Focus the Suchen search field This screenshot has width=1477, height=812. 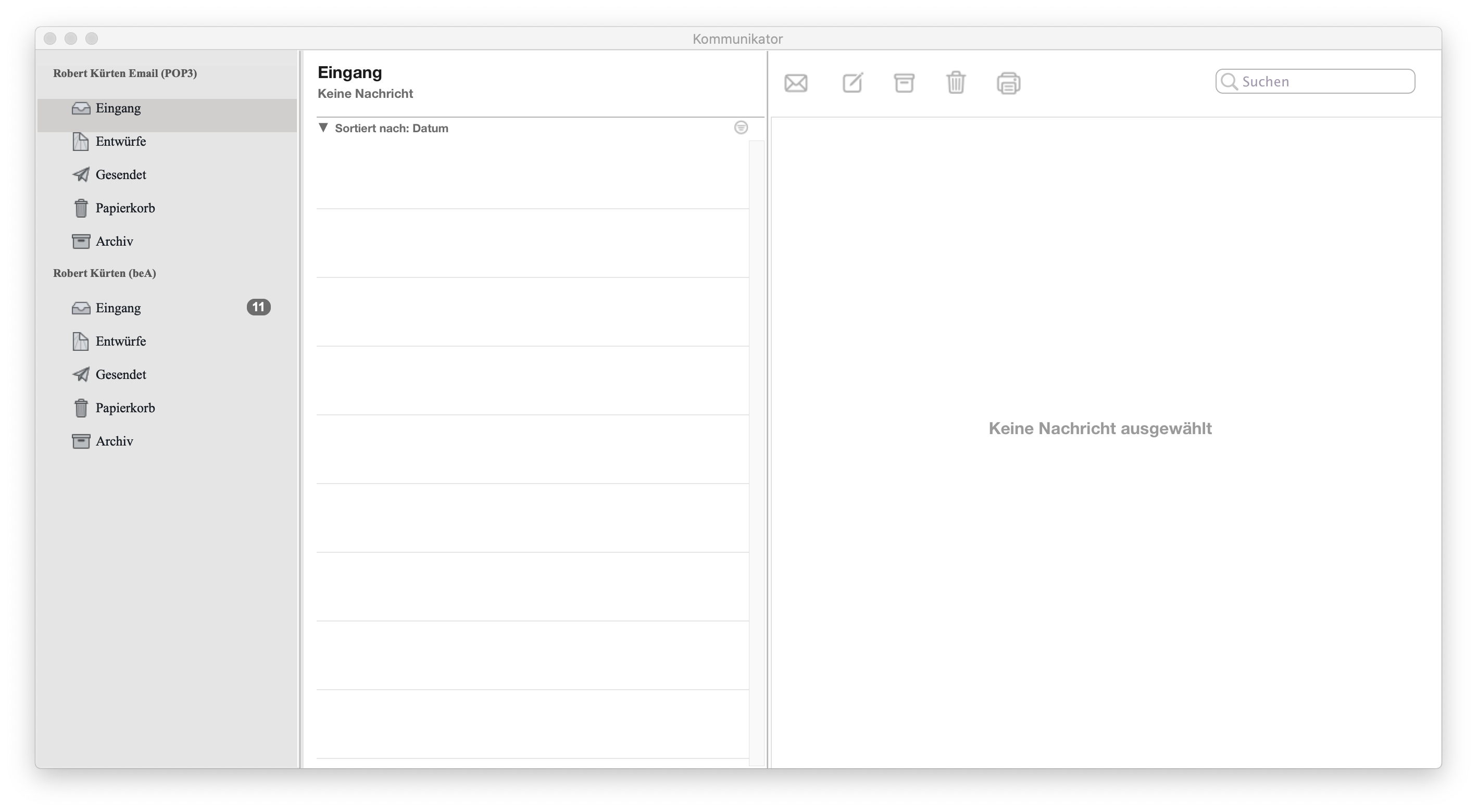[1315, 81]
